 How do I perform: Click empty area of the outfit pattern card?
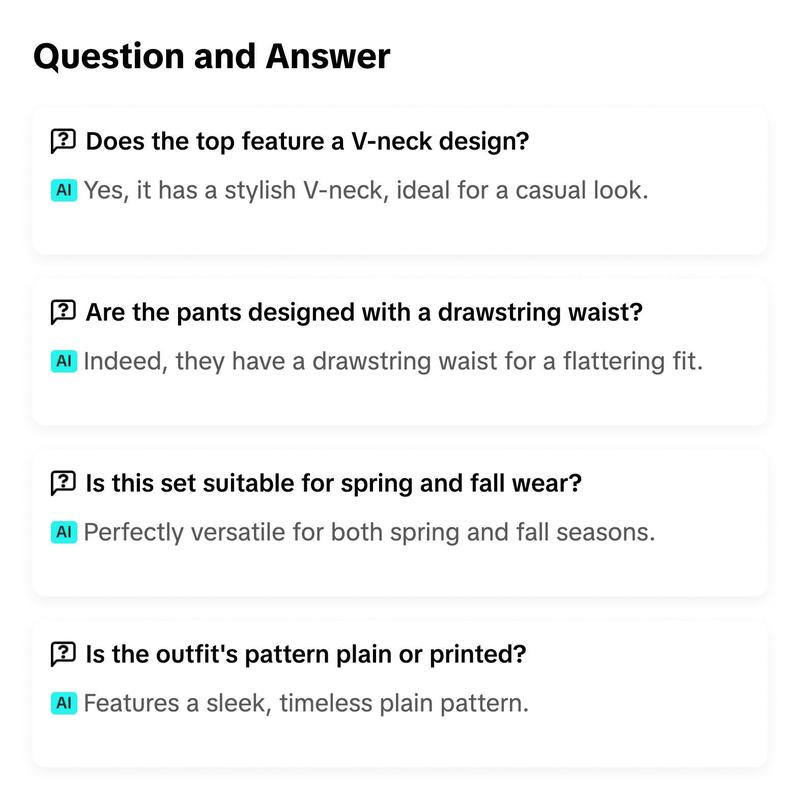pyautogui.click(x=399, y=743)
